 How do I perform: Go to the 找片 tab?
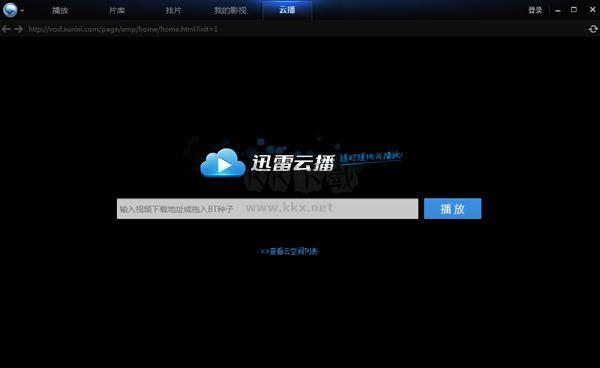173,10
